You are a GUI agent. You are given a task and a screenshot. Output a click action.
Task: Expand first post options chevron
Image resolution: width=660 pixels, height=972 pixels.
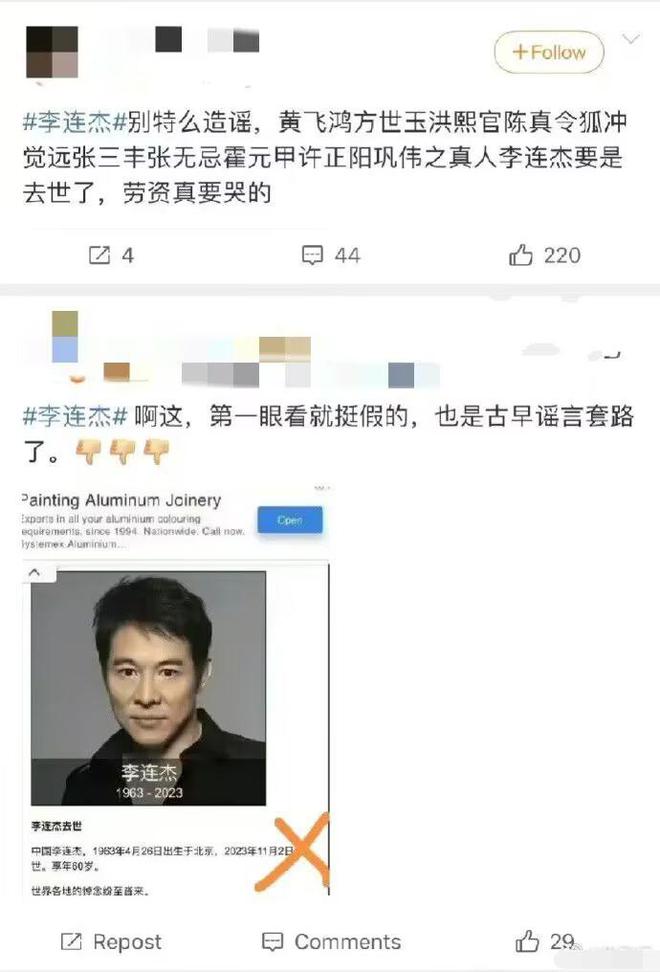[630, 40]
